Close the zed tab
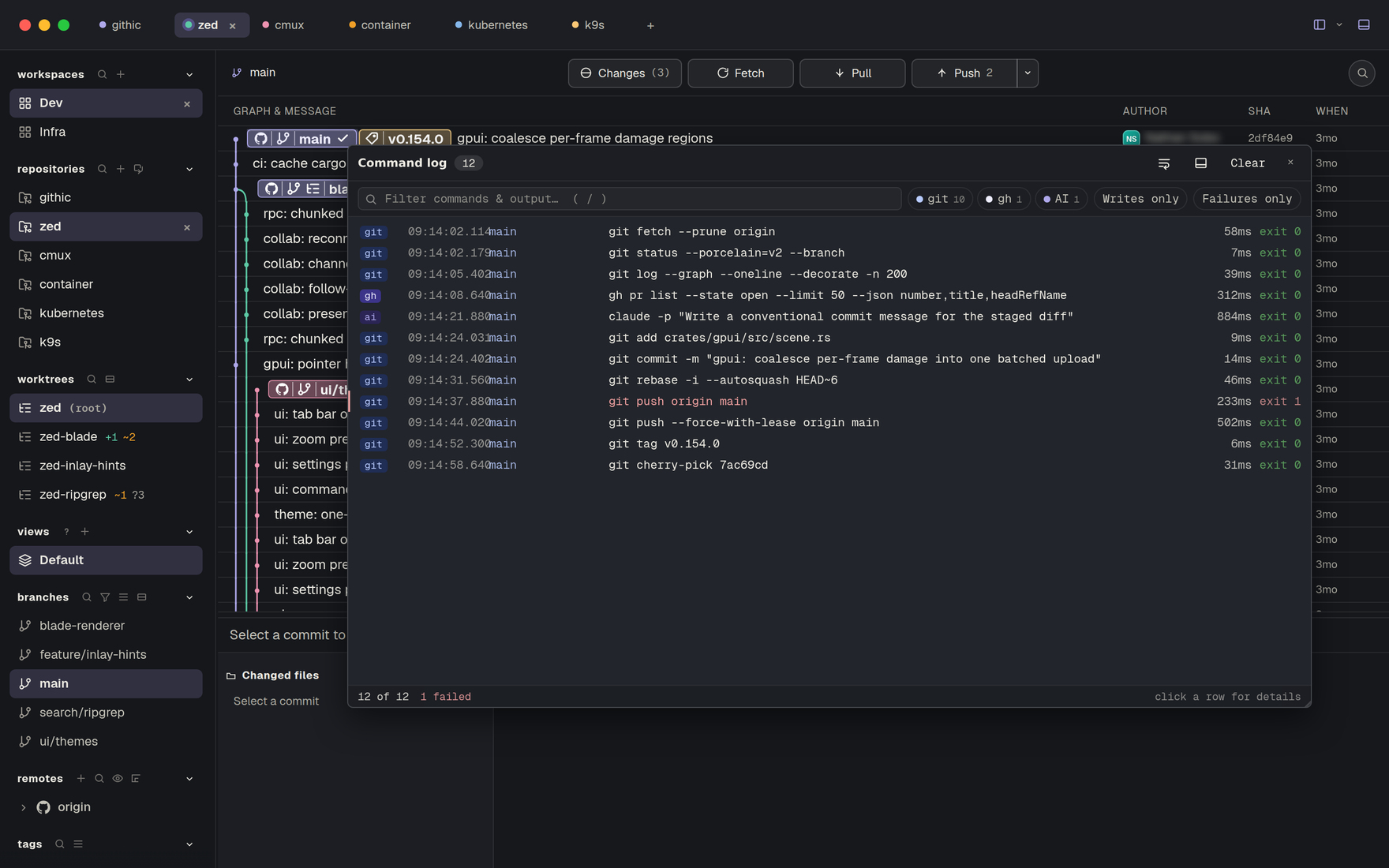This screenshot has width=1389, height=868. [233, 26]
